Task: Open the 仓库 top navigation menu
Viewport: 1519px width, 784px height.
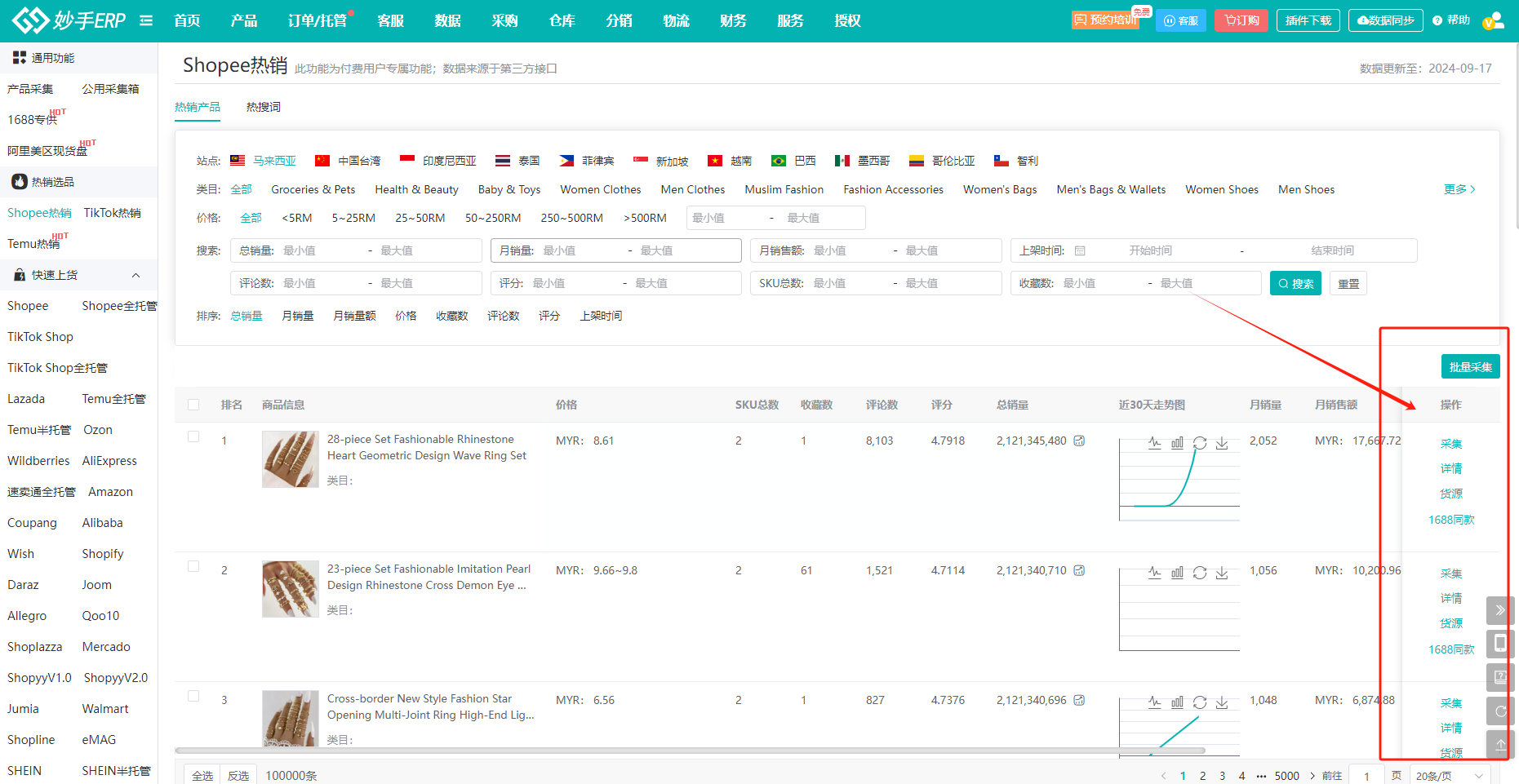Action: [562, 20]
